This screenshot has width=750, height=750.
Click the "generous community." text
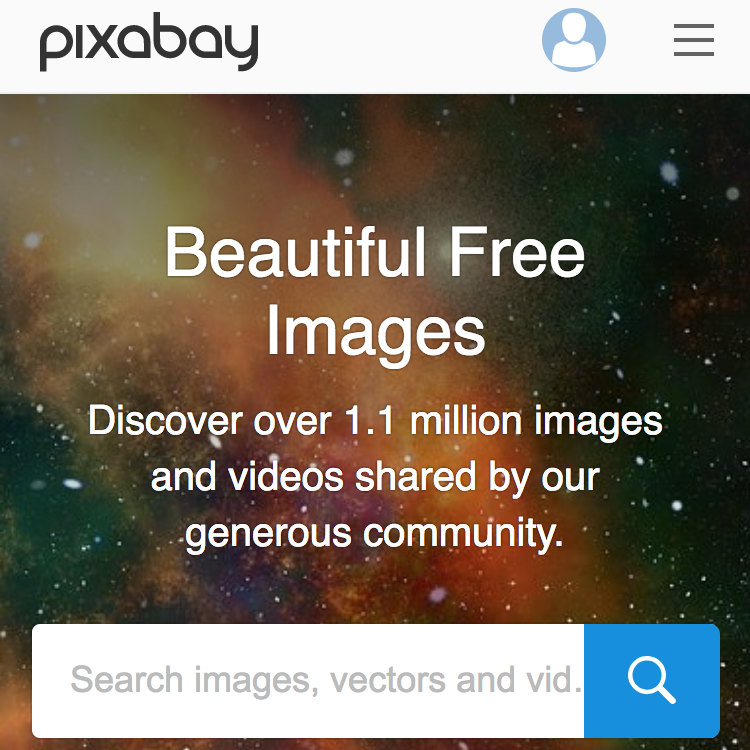click(x=374, y=533)
